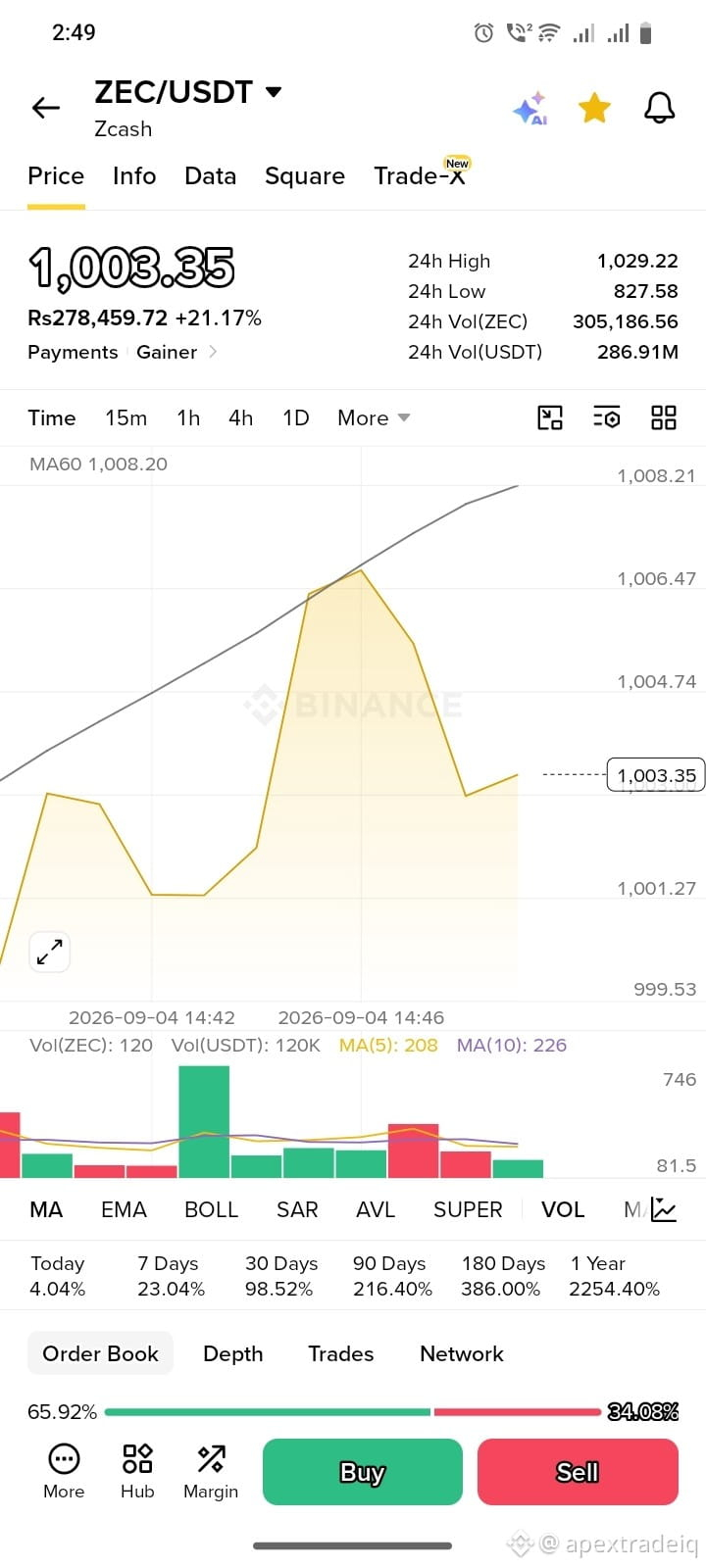Screen dimensions: 706x1568
Task: Open the AI sparkle assistant icon
Action: point(530,109)
